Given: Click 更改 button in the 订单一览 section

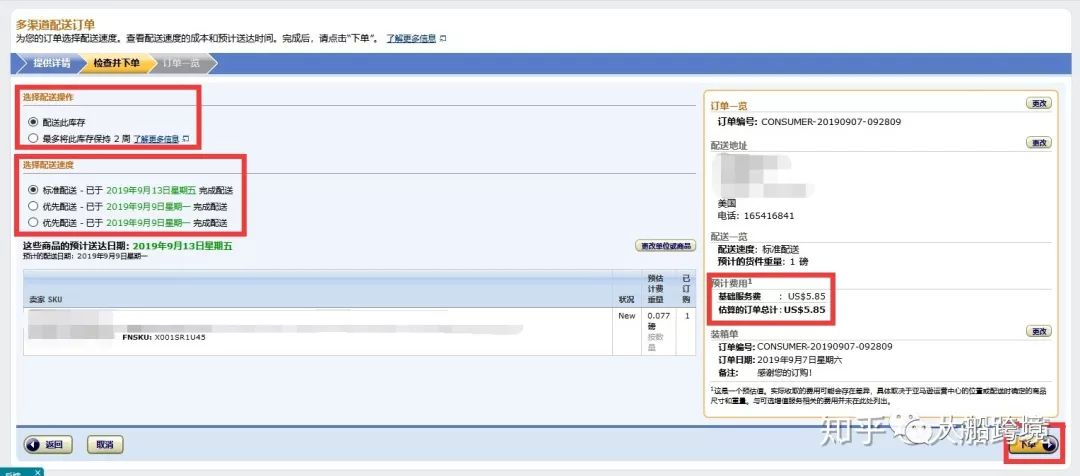Looking at the screenshot, I should [1039, 103].
